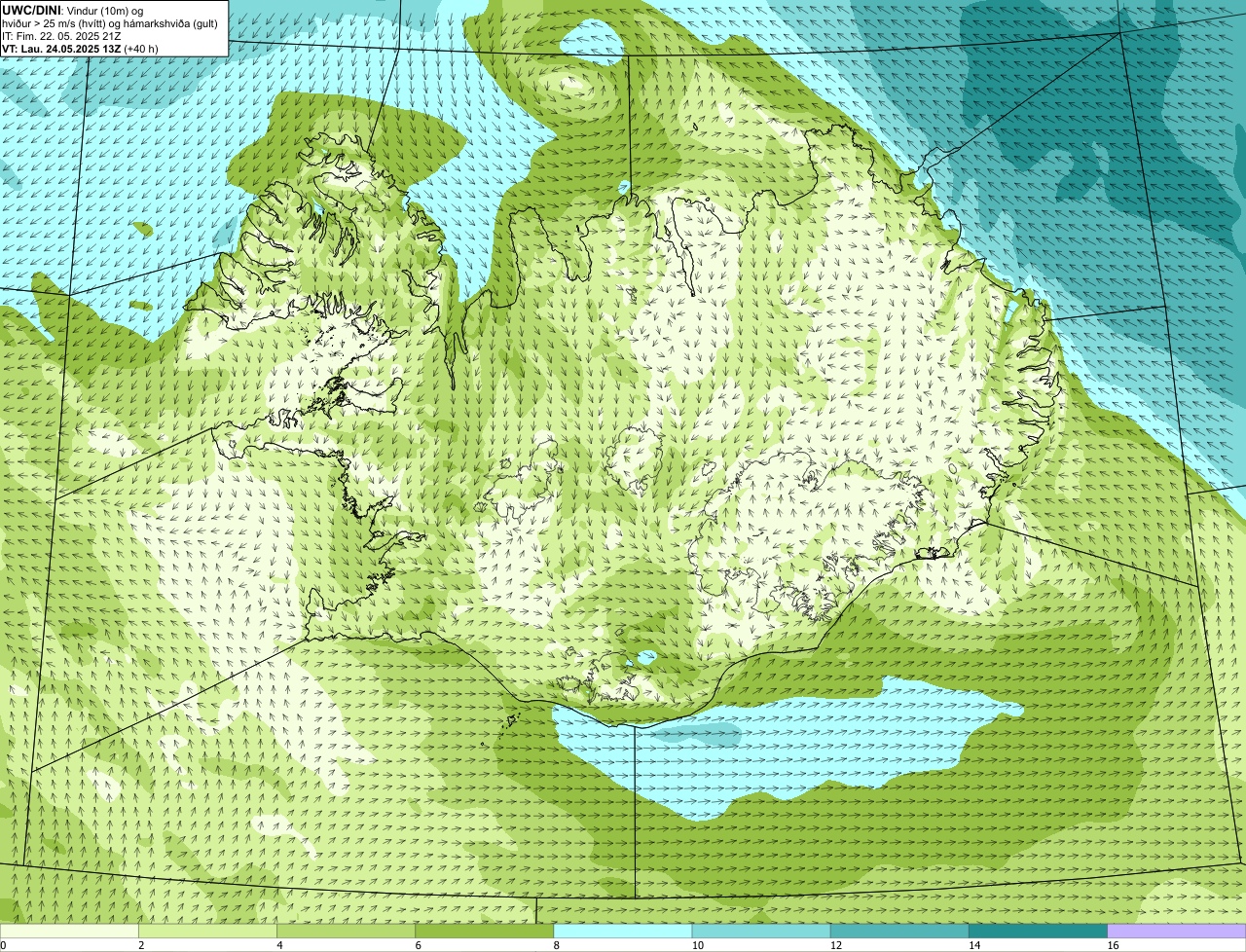Click the "2" label on the color scale
The width and height of the screenshot is (1246, 952).
pyautogui.click(x=141, y=945)
